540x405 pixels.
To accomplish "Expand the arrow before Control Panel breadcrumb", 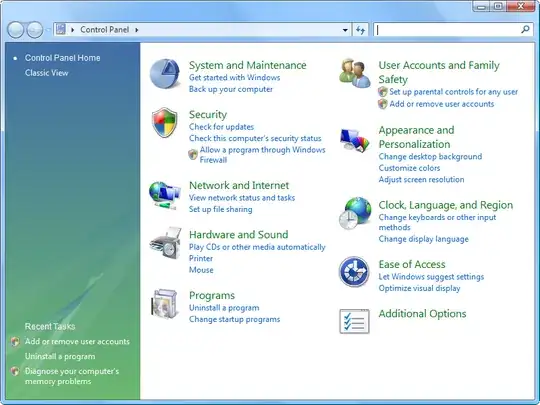I will point(72,30).
